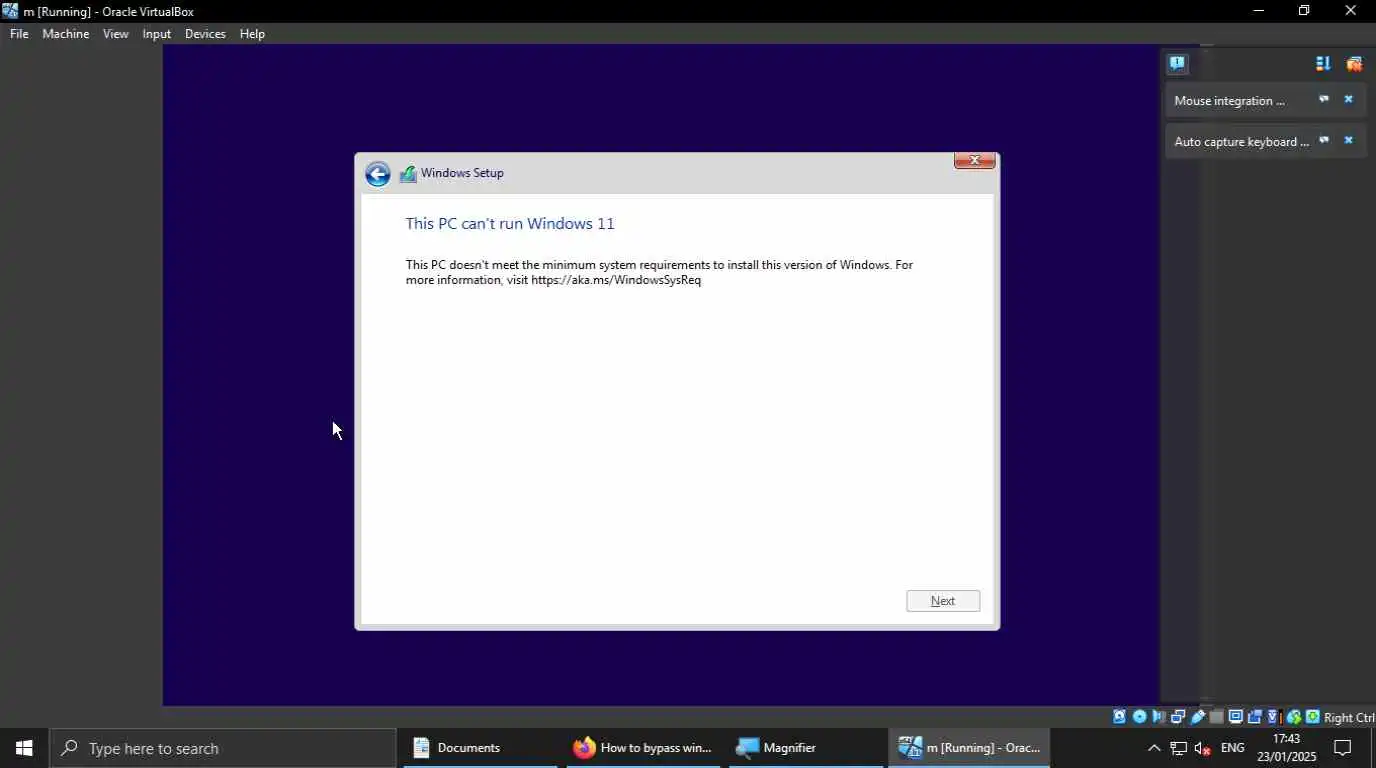This screenshot has width=1376, height=768.
Task: Click the taskbar clock showing 17:43
Action: click(x=1287, y=748)
